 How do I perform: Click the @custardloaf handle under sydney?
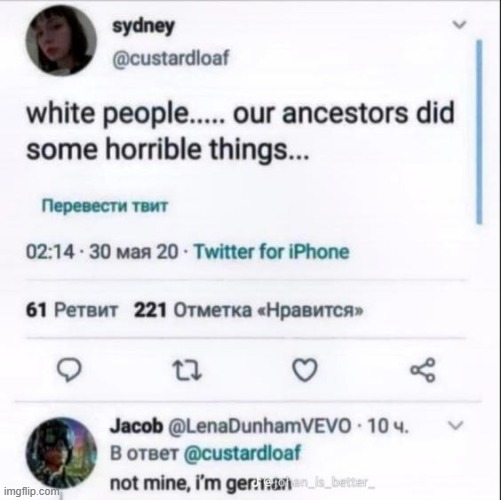point(171,59)
